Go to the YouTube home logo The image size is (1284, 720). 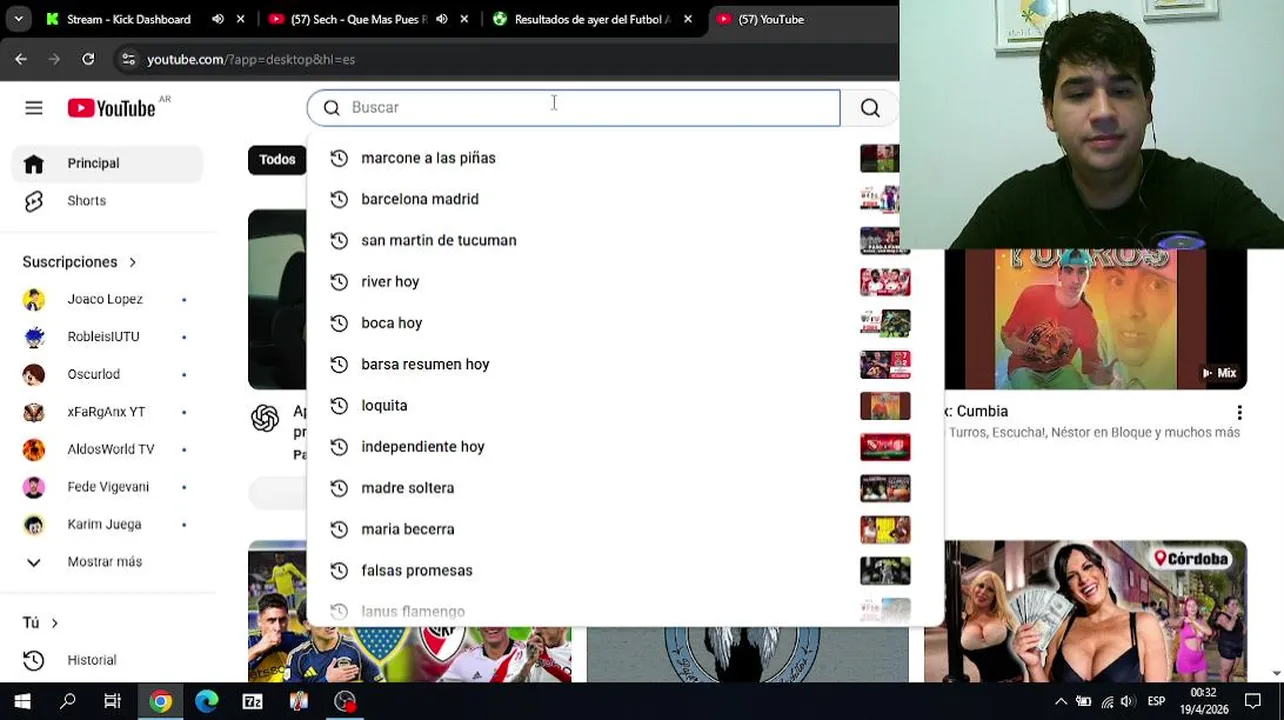click(x=112, y=108)
